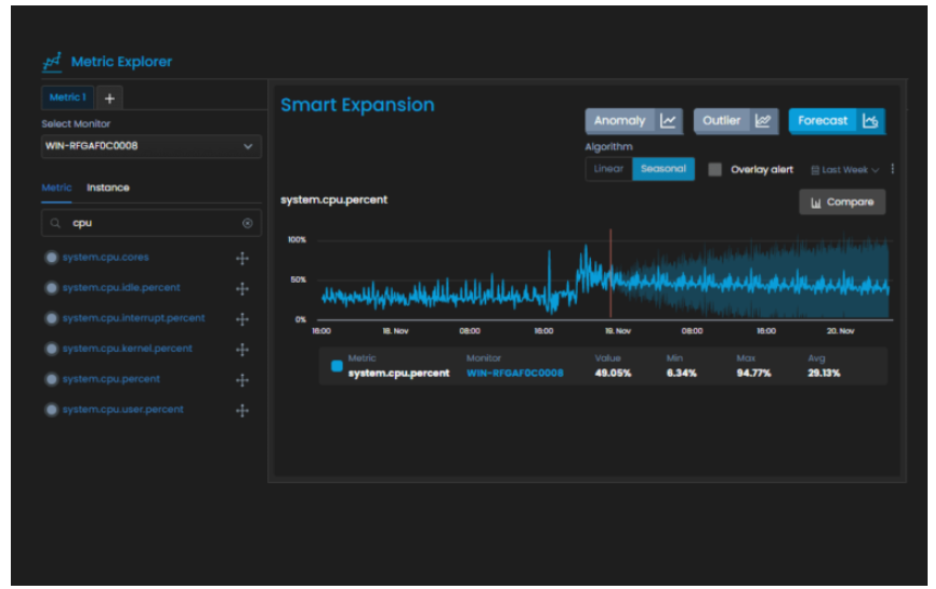Click move icon for system.cpu.idle.percent
936x589 pixels.
[242, 289]
